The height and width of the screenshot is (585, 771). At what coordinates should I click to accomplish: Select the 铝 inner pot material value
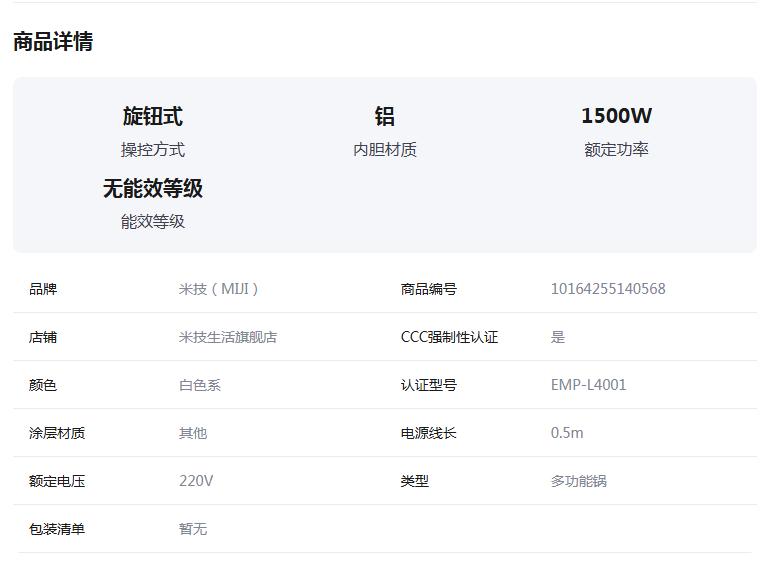click(385, 116)
